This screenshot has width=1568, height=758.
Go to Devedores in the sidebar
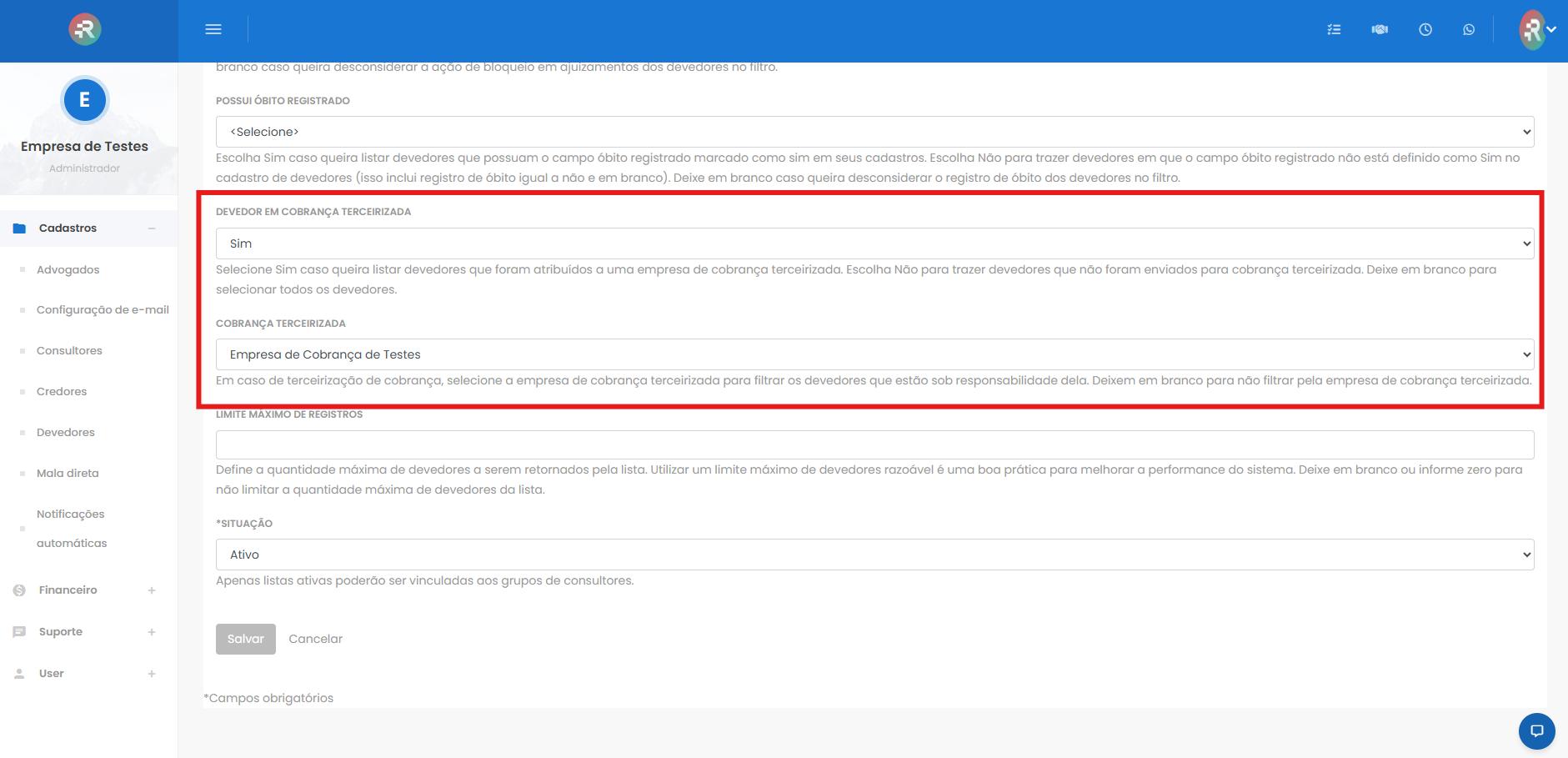tap(66, 432)
